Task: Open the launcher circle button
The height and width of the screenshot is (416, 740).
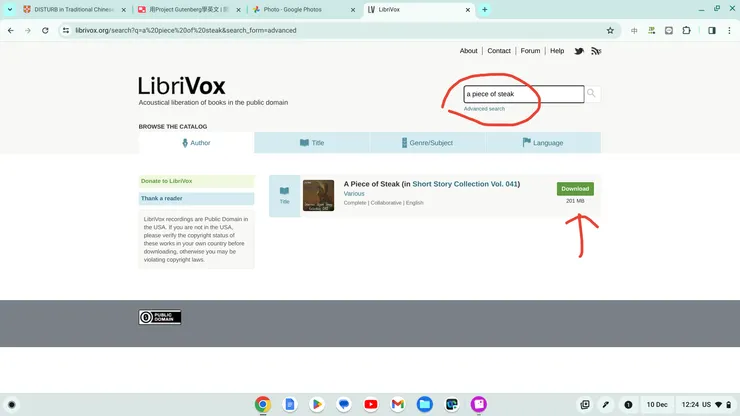Action: (12, 405)
